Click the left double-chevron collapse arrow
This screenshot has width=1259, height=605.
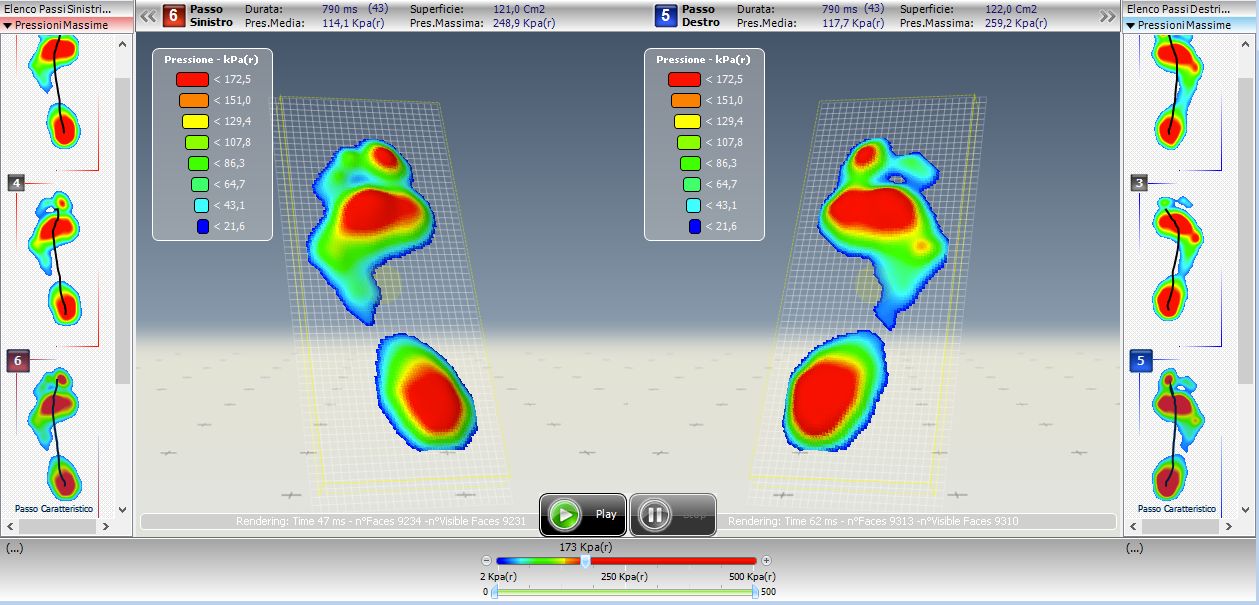(147, 16)
